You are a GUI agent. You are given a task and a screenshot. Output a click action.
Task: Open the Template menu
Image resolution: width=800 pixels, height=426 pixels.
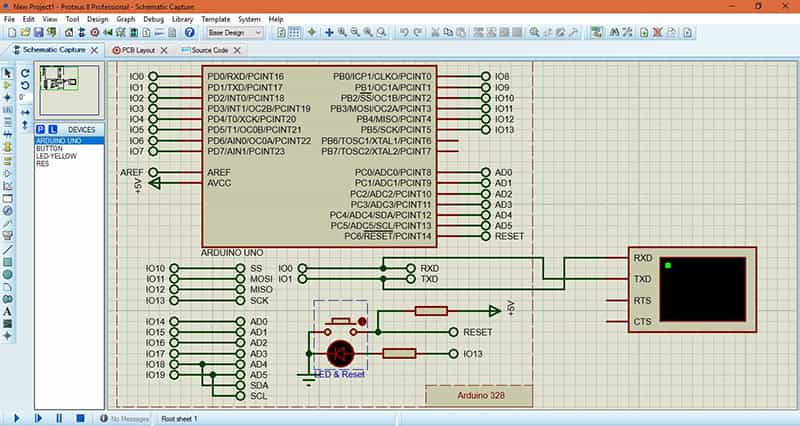216,19
